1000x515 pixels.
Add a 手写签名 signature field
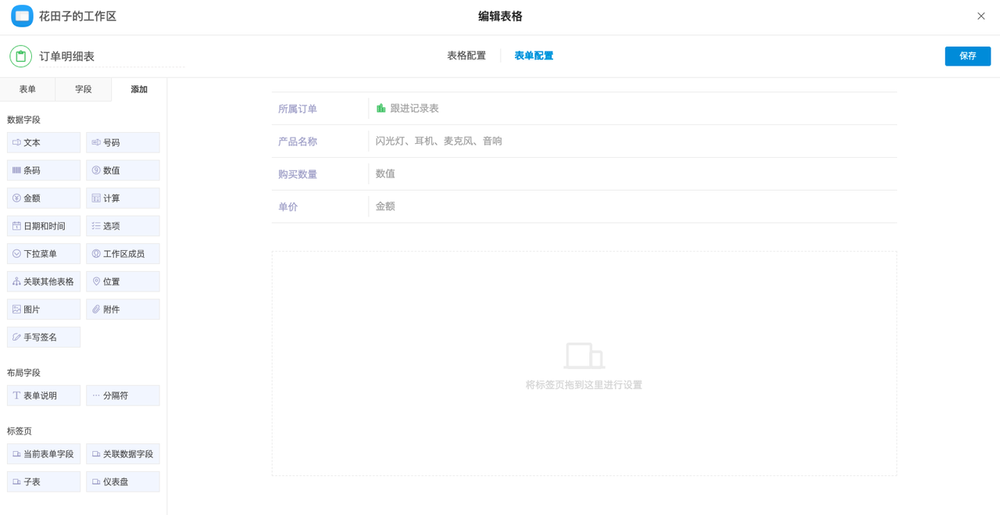(43, 338)
